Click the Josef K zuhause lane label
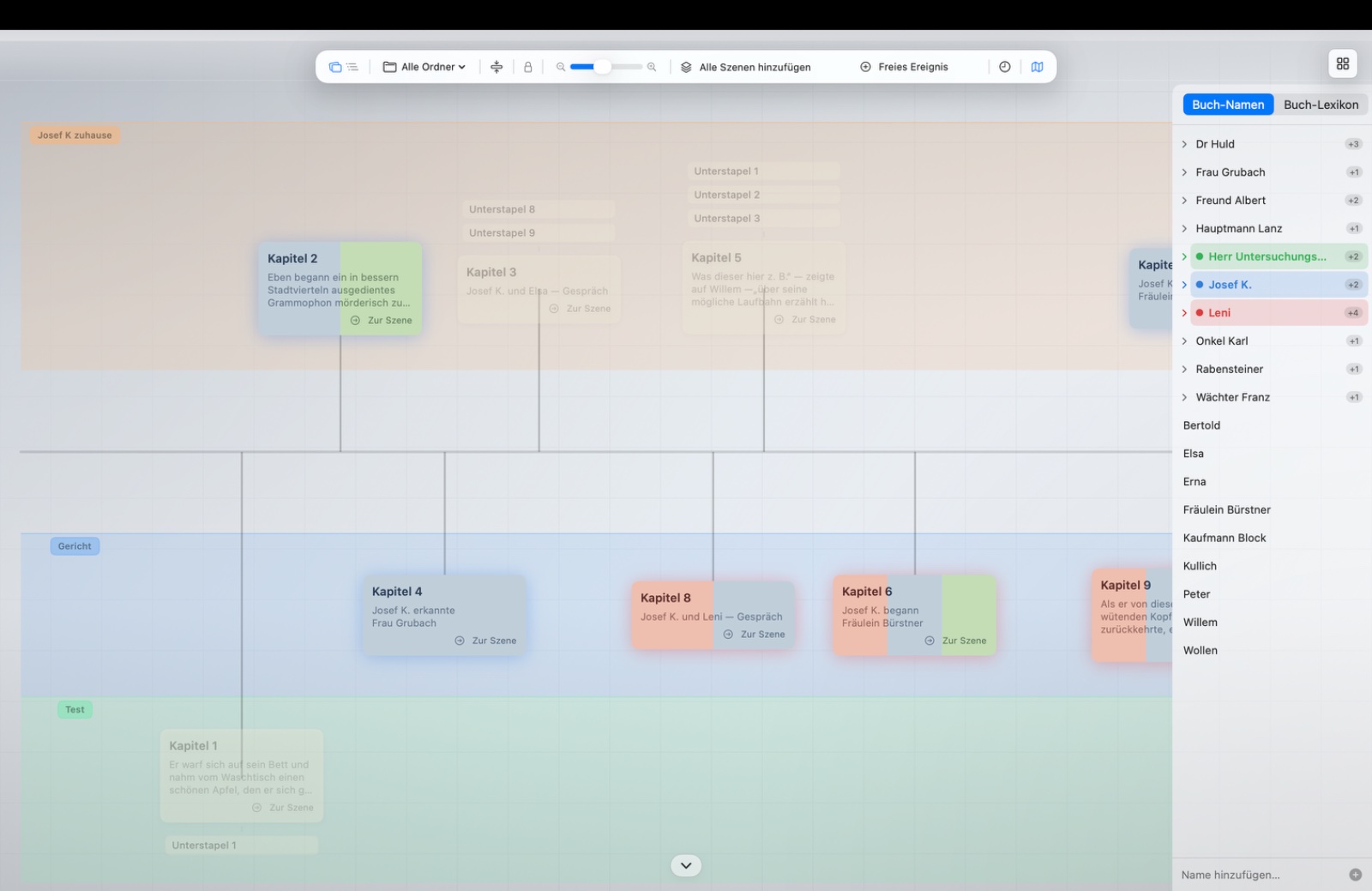 [75, 135]
